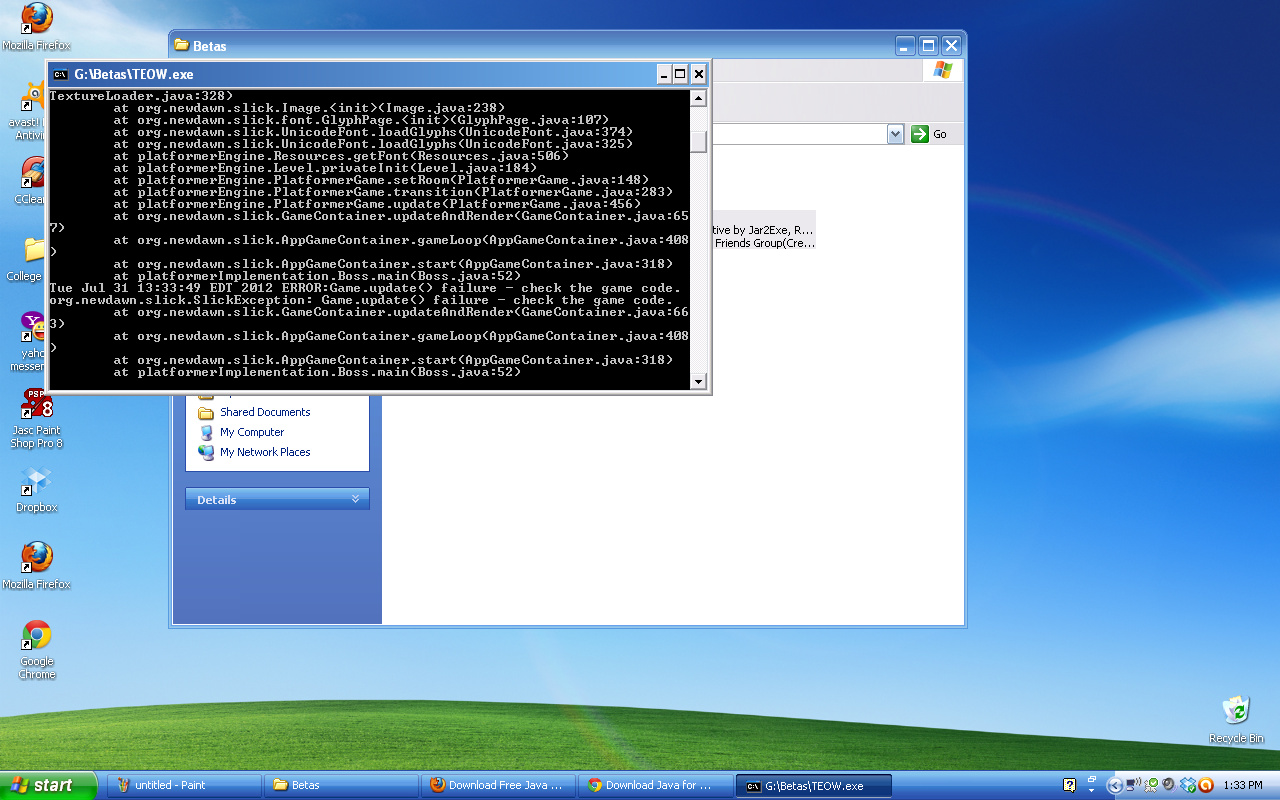The image size is (1280, 800).
Task: Open the small down-arrow menu on taskbar
Action: coord(1092,792)
